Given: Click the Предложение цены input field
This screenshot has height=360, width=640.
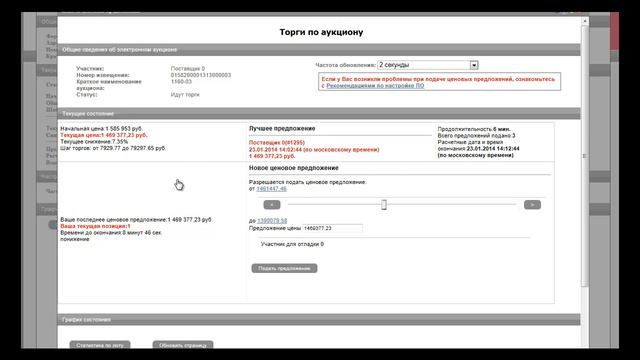Looking at the screenshot, I should (x=332, y=228).
